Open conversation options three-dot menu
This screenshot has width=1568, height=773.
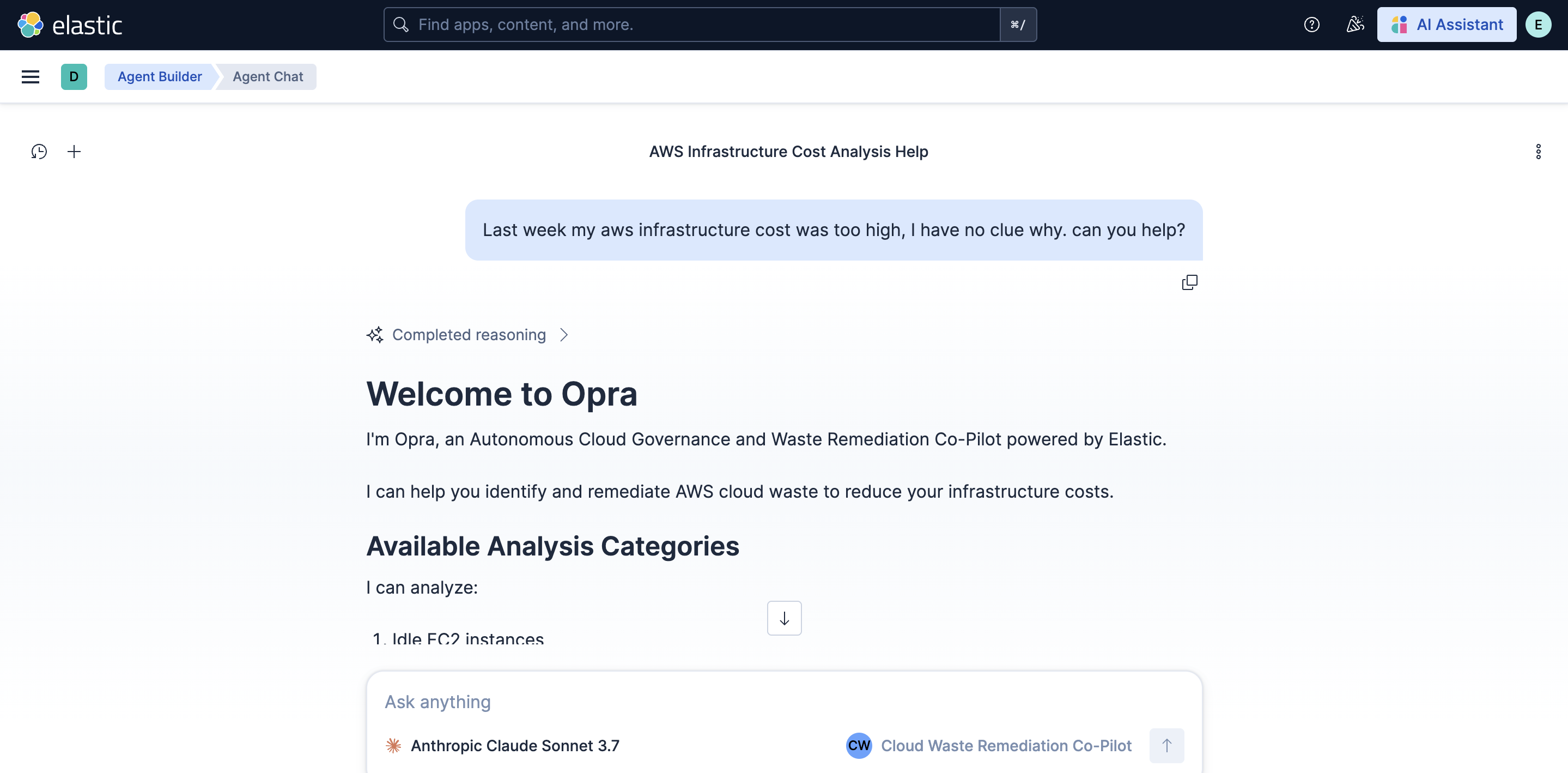point(1538,152)
